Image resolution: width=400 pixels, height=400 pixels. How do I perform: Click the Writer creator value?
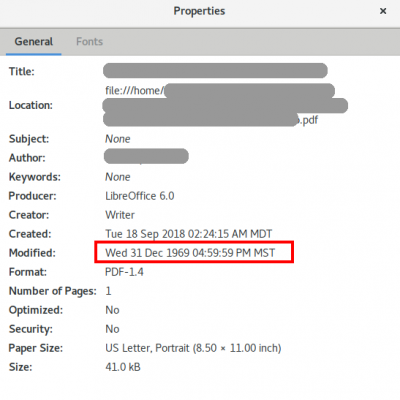[120, 215]
